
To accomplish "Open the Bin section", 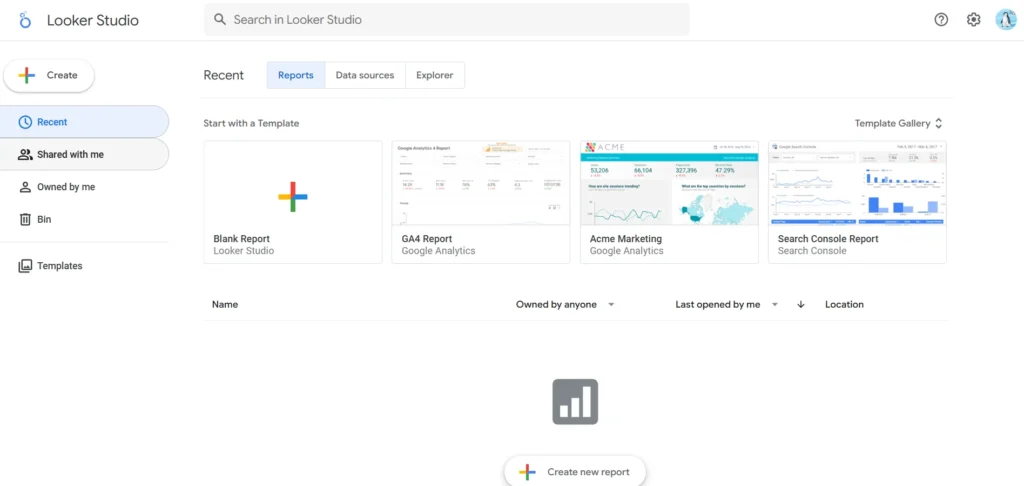I will point(84,219).
